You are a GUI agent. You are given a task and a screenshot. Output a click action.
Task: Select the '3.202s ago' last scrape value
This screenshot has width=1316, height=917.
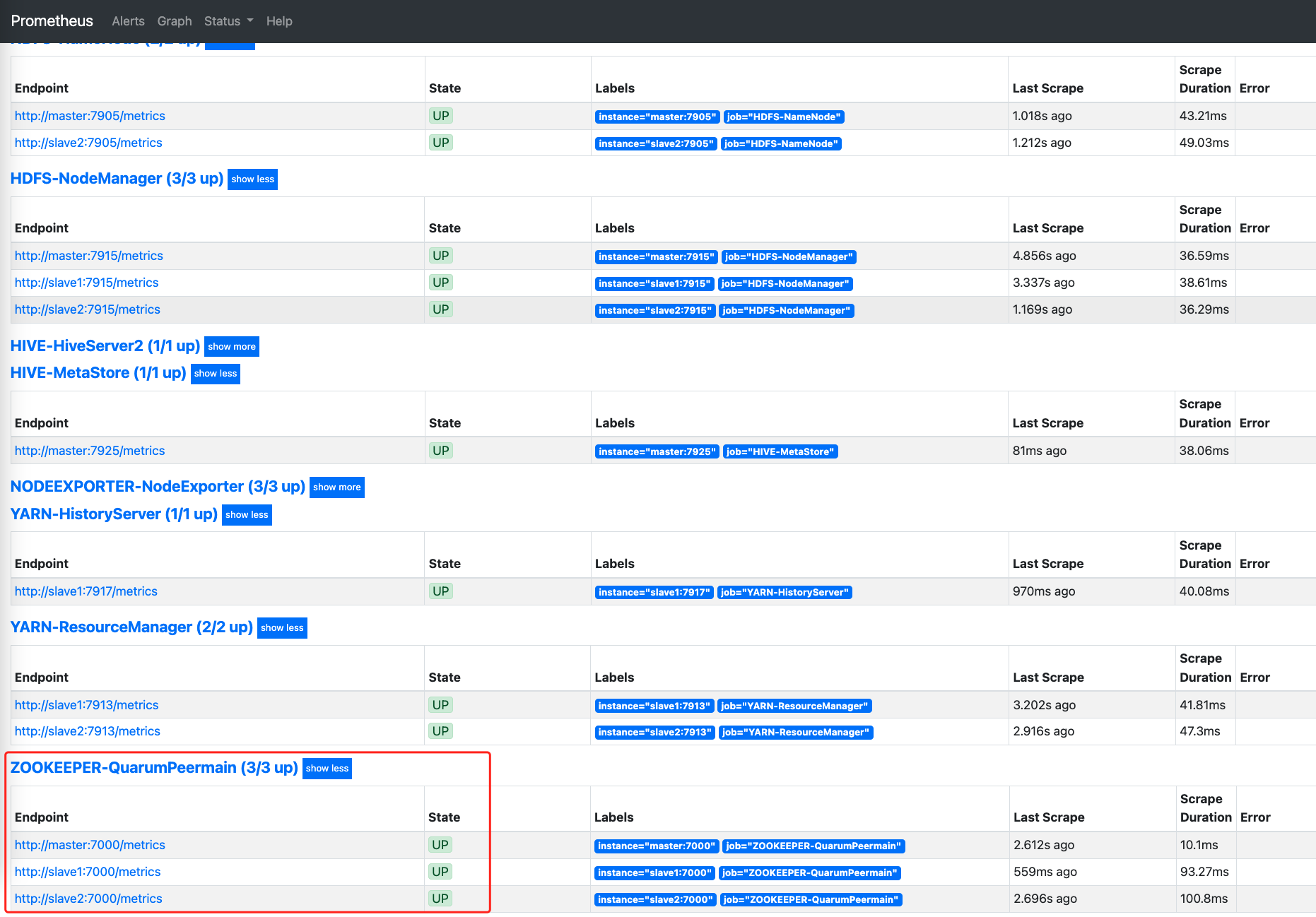click(x=1045, y=705)
